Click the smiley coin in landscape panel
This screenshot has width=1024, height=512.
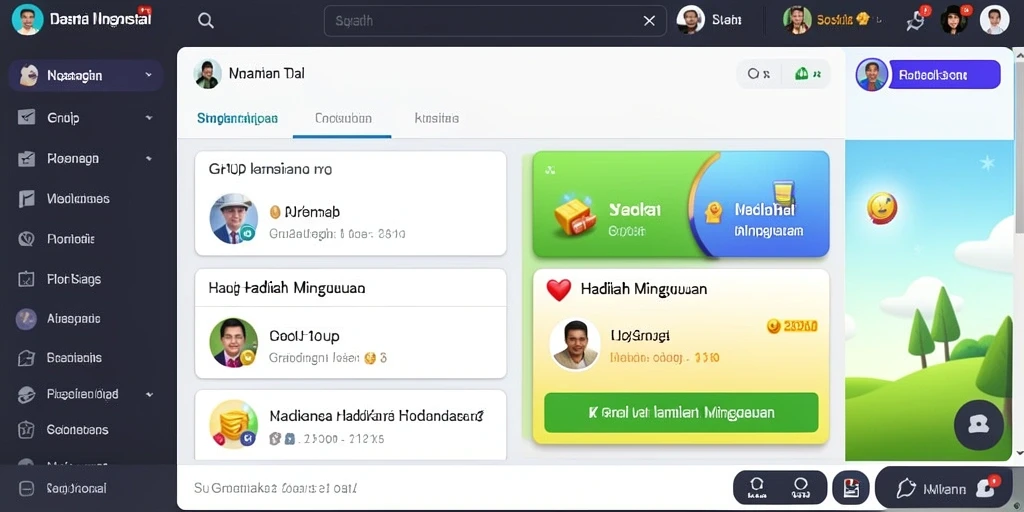(882, 208)
